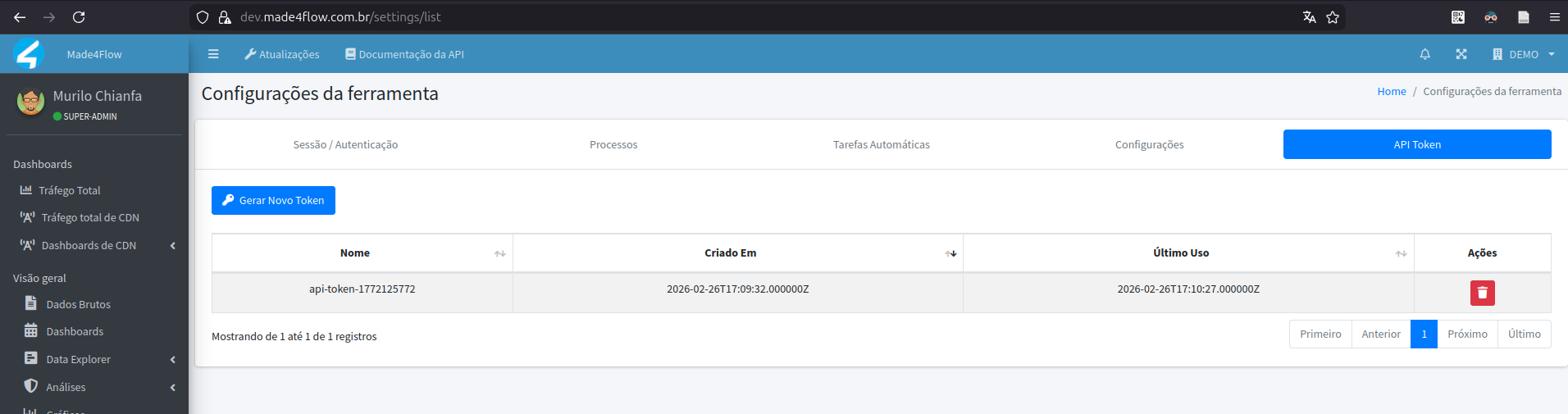Viewport: 1568px width, 414px height.
Task: Open Atualizações from the top bar
Action: point(282,54)
